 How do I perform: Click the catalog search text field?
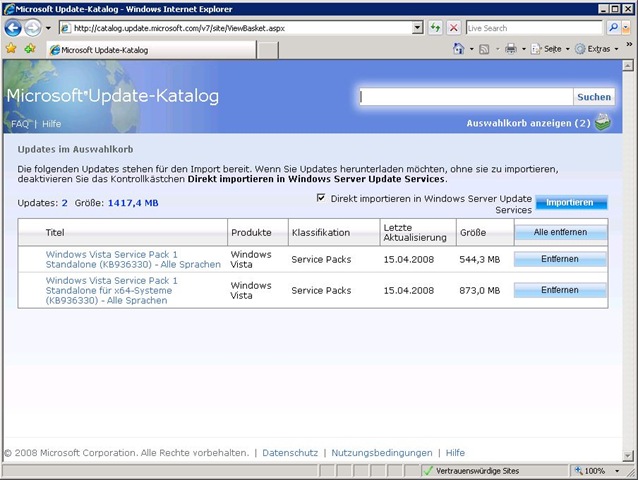pyautogui.click(x=466, y=97)
